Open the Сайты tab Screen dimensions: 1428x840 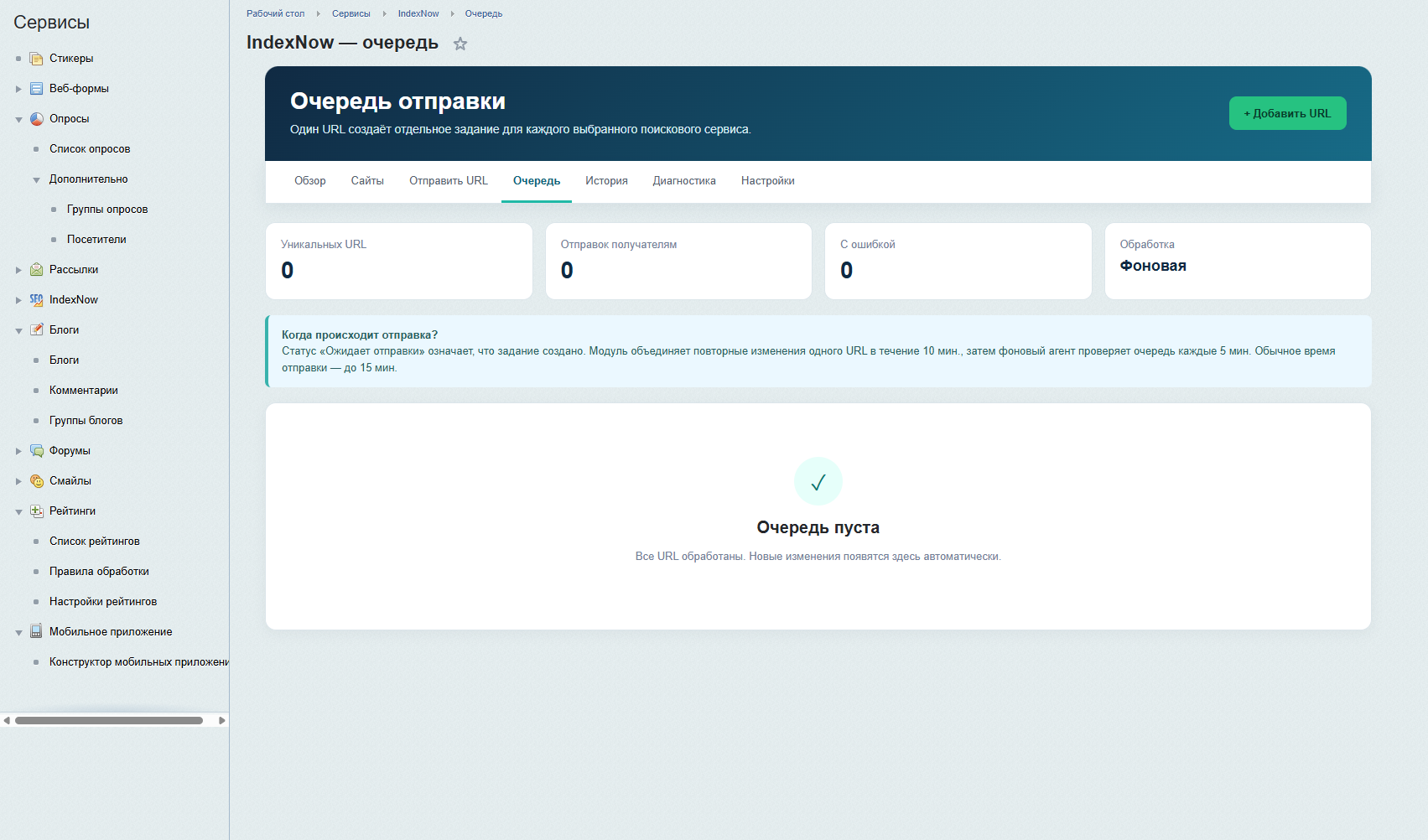click(367, 181)
